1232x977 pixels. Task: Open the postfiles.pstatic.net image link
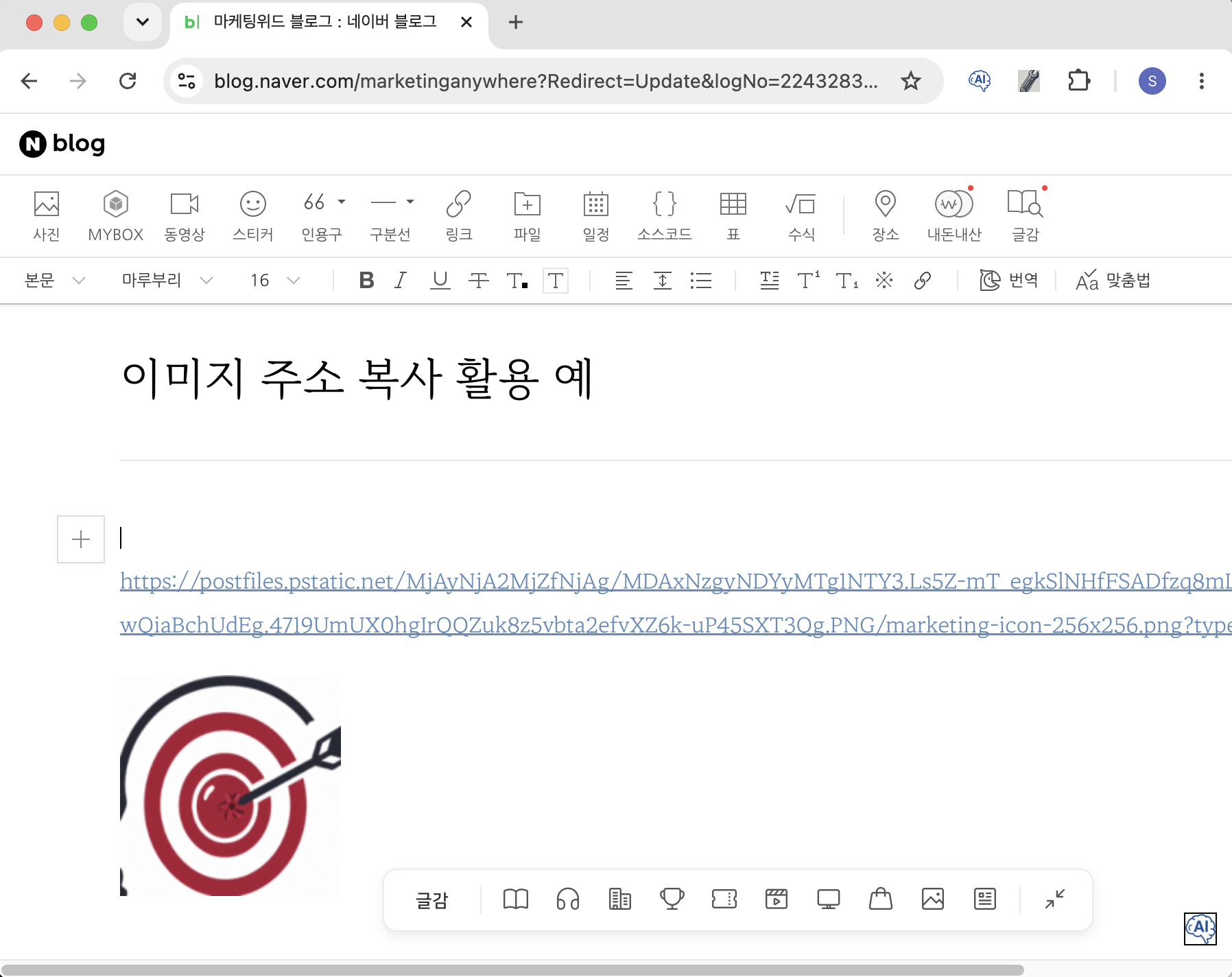coord(676,602)
